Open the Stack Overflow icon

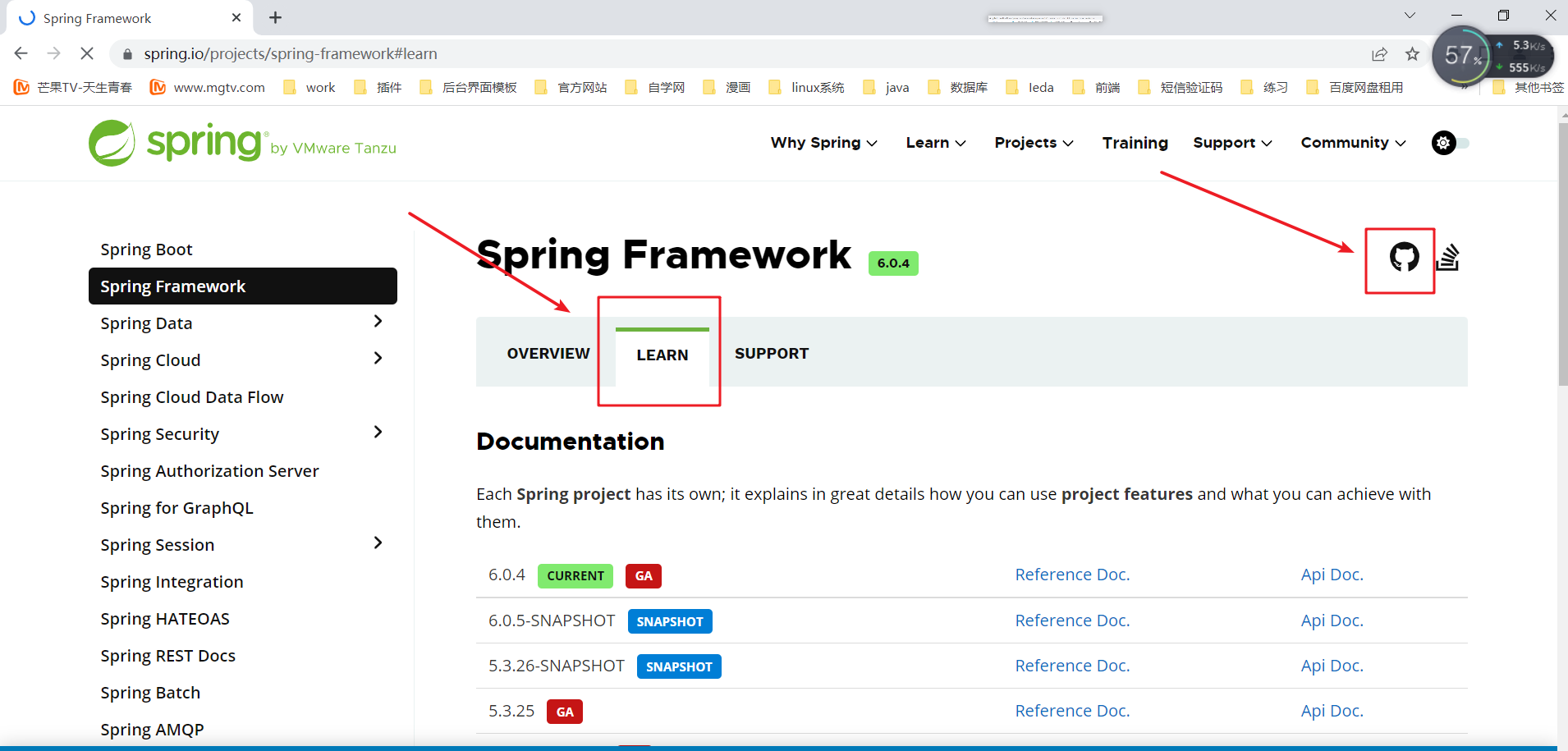pyautogui.click(x=1447, y=257)
